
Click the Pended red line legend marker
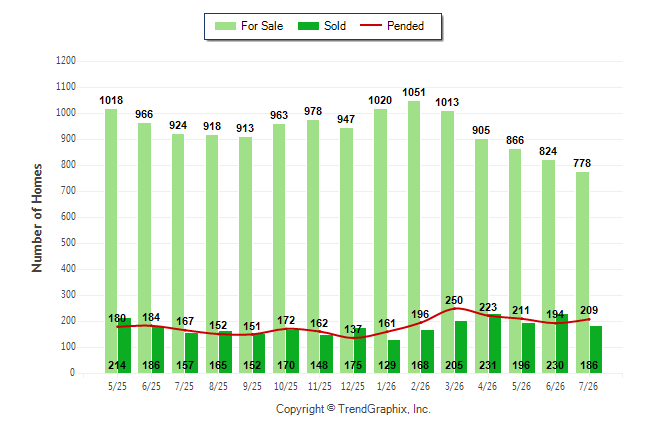pyautogui.click(x=371, y=25)
